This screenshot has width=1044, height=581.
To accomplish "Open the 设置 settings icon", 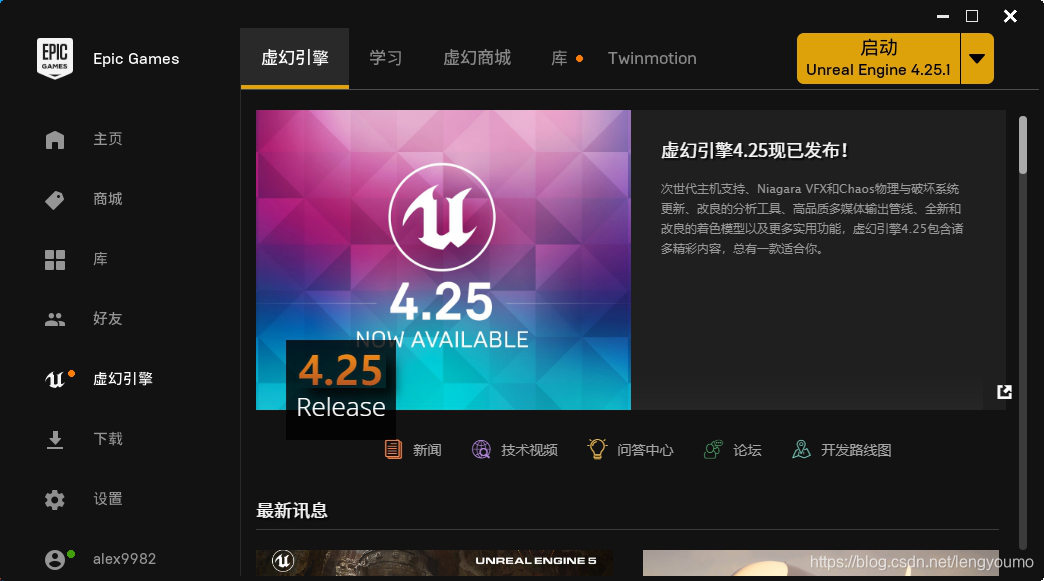I will pos(55,499).
